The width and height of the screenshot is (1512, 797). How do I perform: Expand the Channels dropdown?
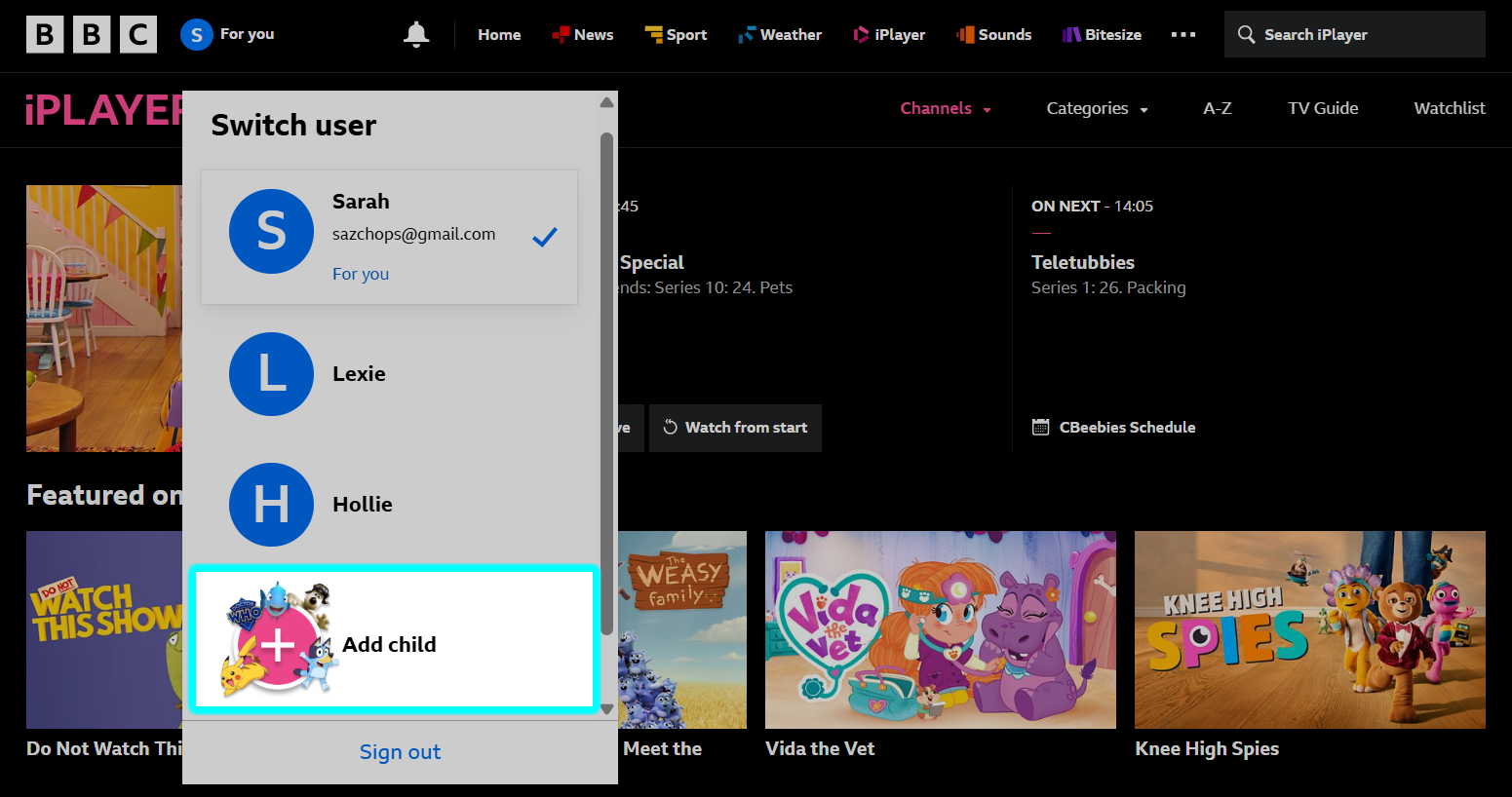coord(946,108)
